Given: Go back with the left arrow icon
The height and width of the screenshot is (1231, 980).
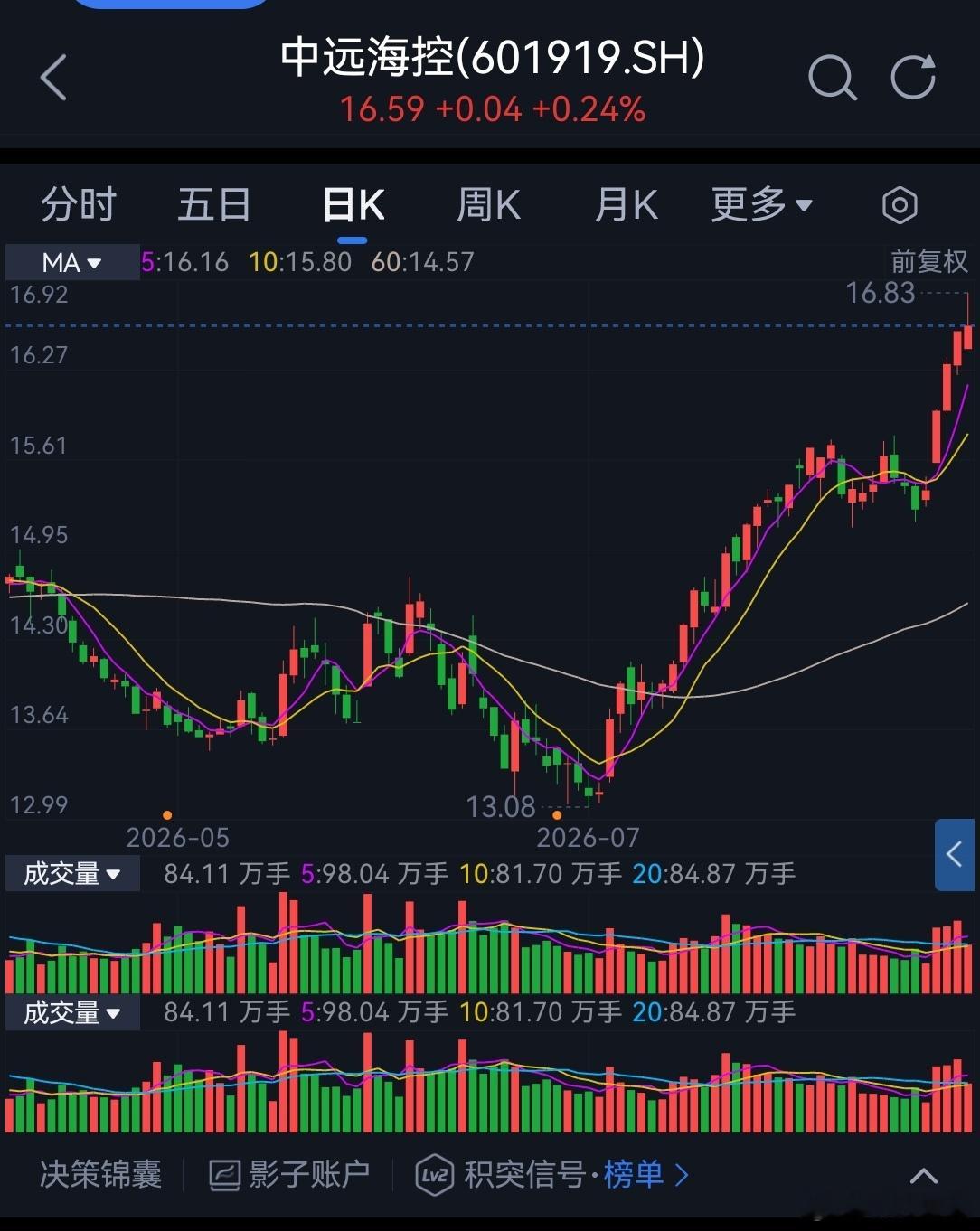Looking at the screenshot, I should point(54,77).
